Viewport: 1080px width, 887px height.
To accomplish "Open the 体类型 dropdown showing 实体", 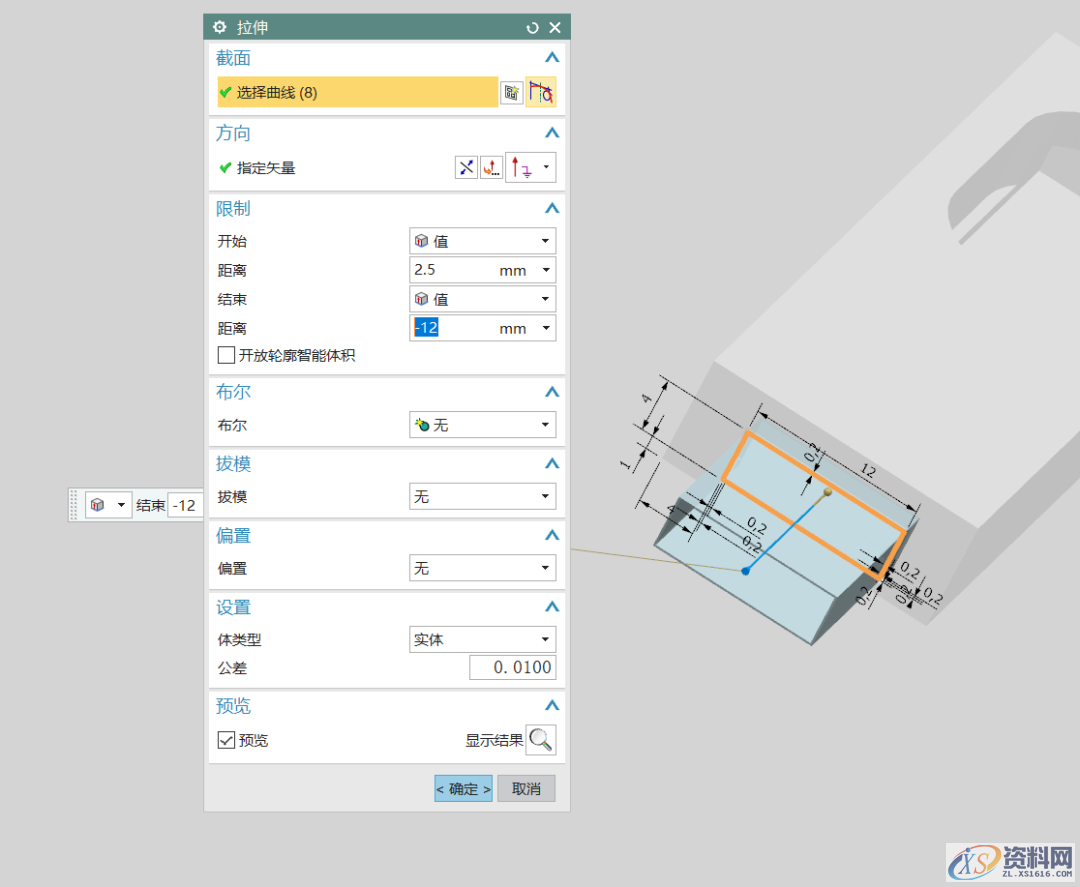I will pyautogui.click(x=482, y=639).
